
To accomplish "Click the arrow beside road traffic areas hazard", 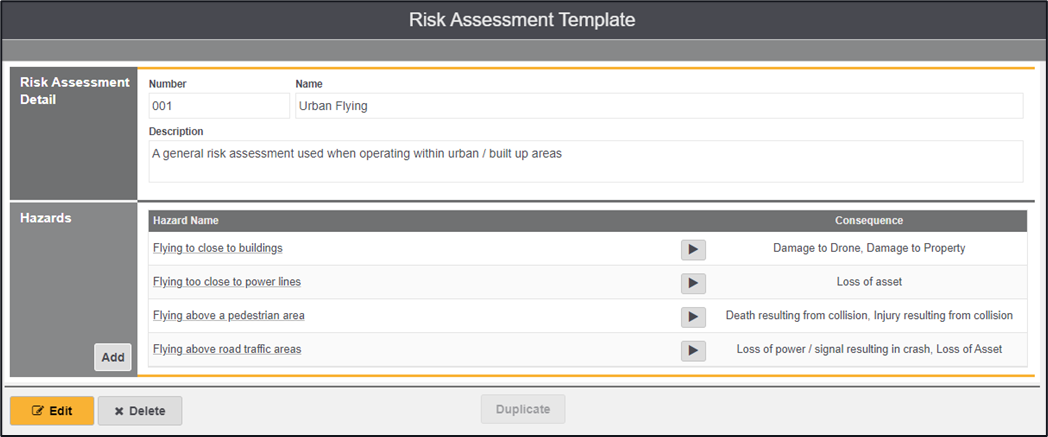I will coord(693,351).
